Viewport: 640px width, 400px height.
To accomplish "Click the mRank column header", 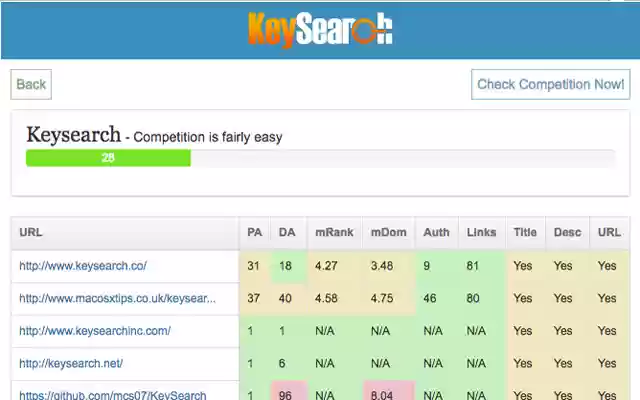I will [x=334, y=233].
